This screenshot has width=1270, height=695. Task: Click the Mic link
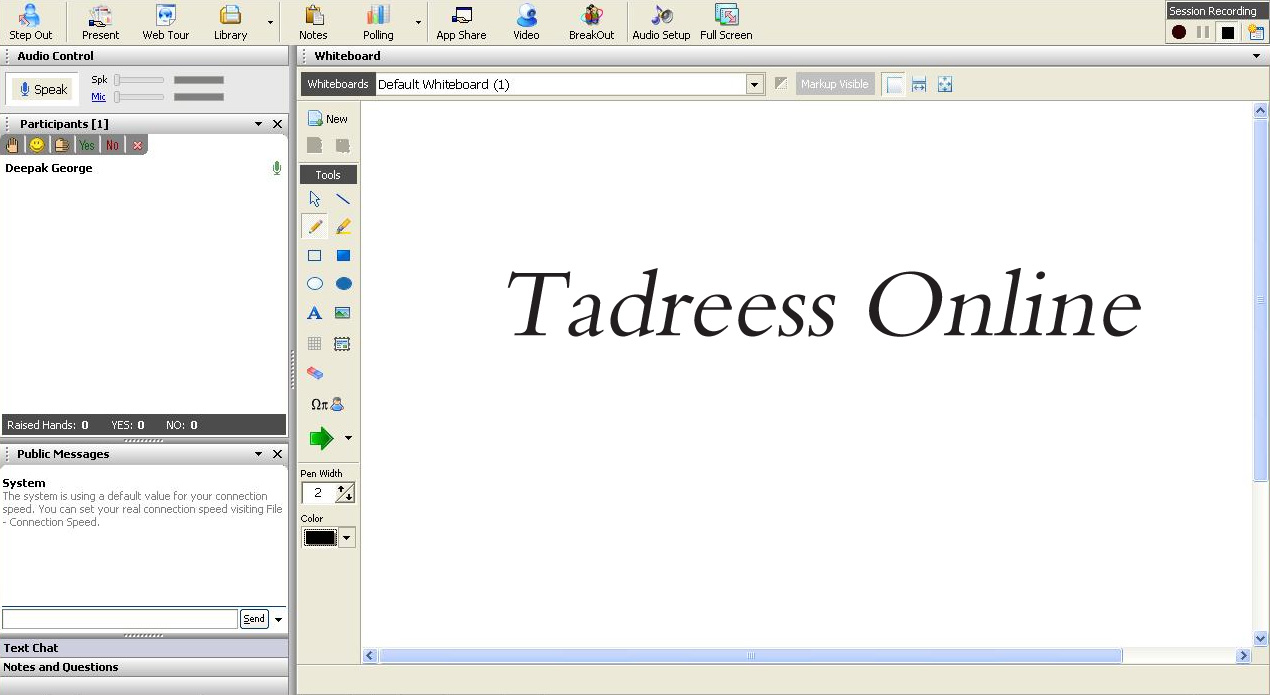click(x=99, y=97)
